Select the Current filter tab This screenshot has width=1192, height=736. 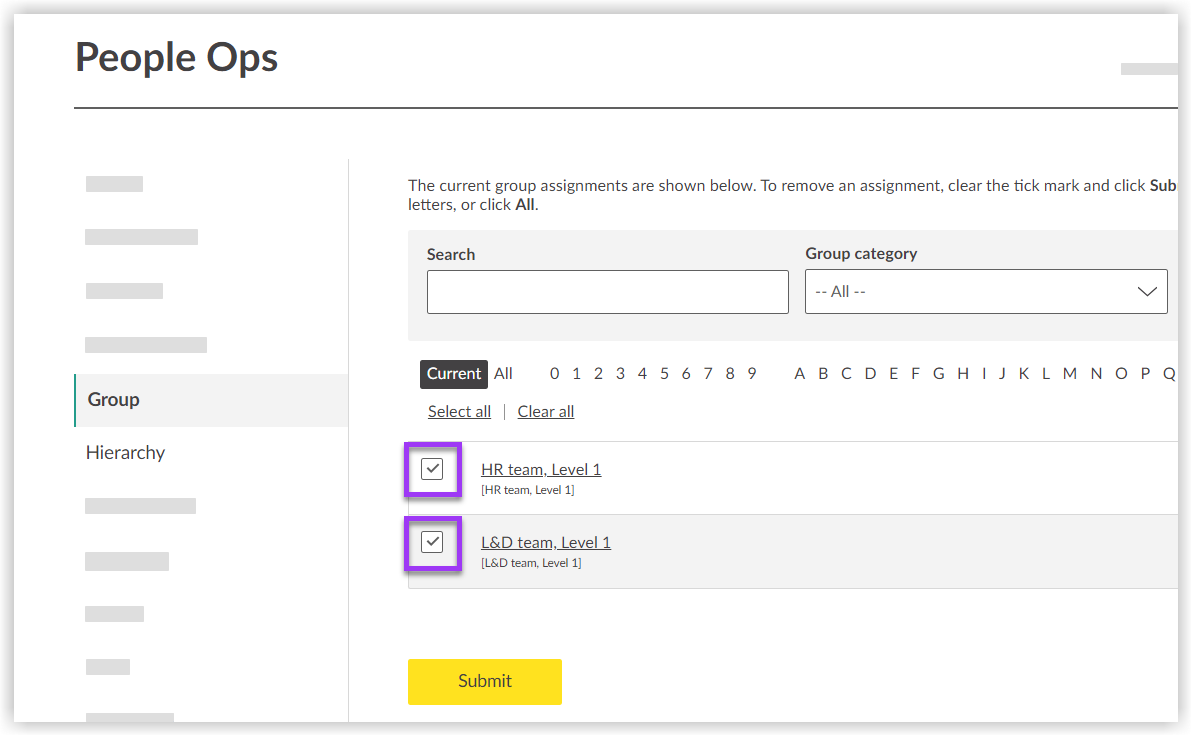tap(453, 373)
